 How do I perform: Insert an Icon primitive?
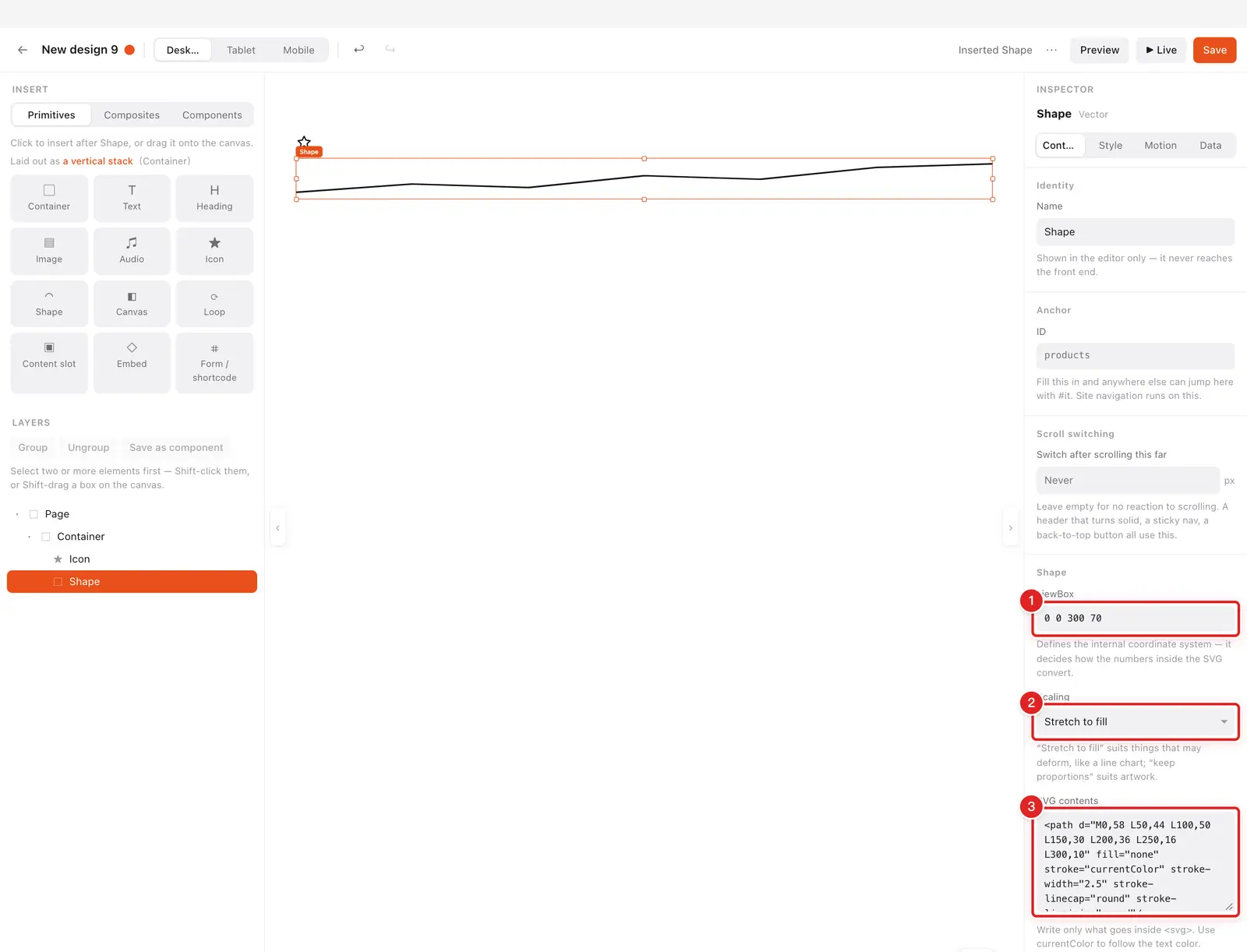click(214, 251)
